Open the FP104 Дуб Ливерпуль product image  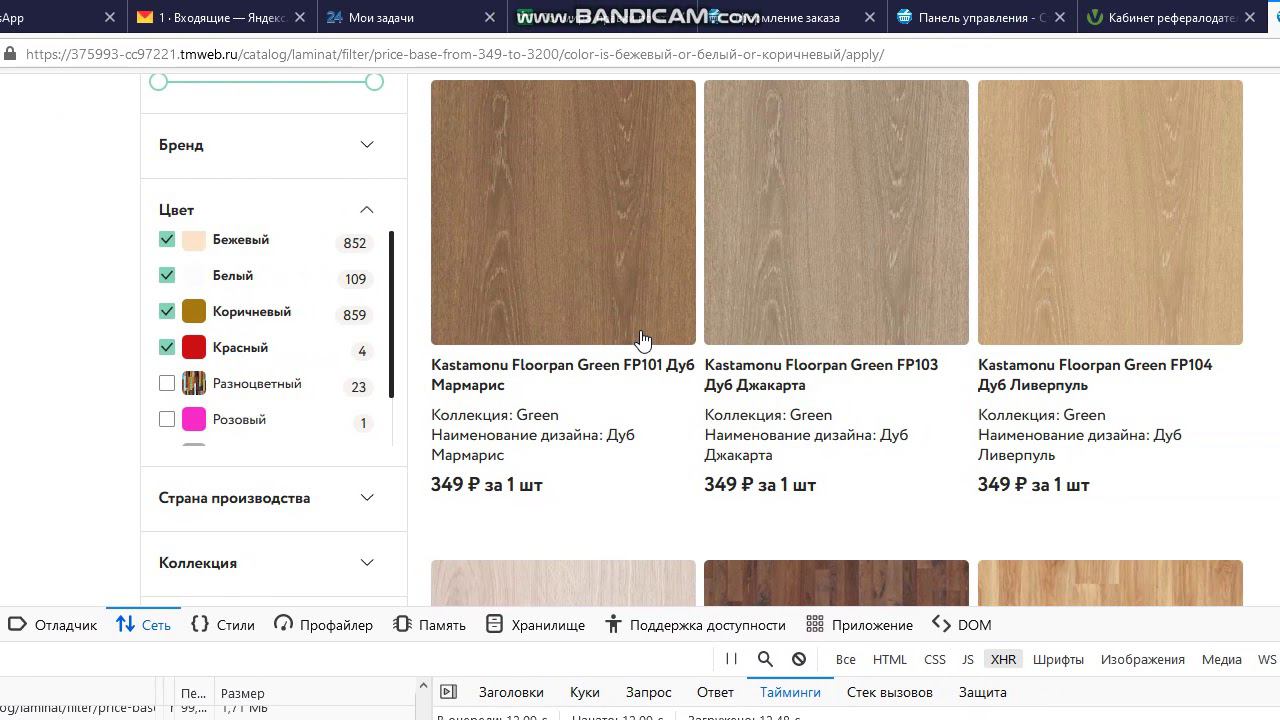click(x=1110, y=212)
